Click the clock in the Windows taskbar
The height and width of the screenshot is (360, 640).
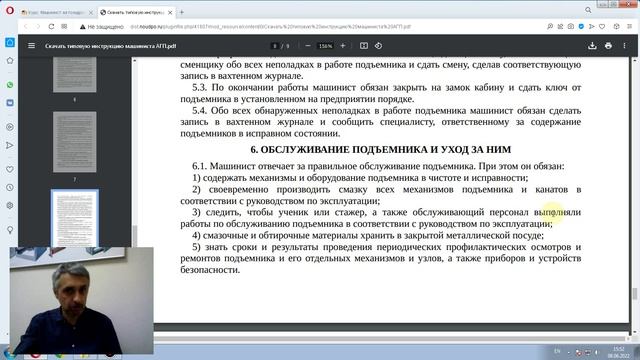[619, 352]
